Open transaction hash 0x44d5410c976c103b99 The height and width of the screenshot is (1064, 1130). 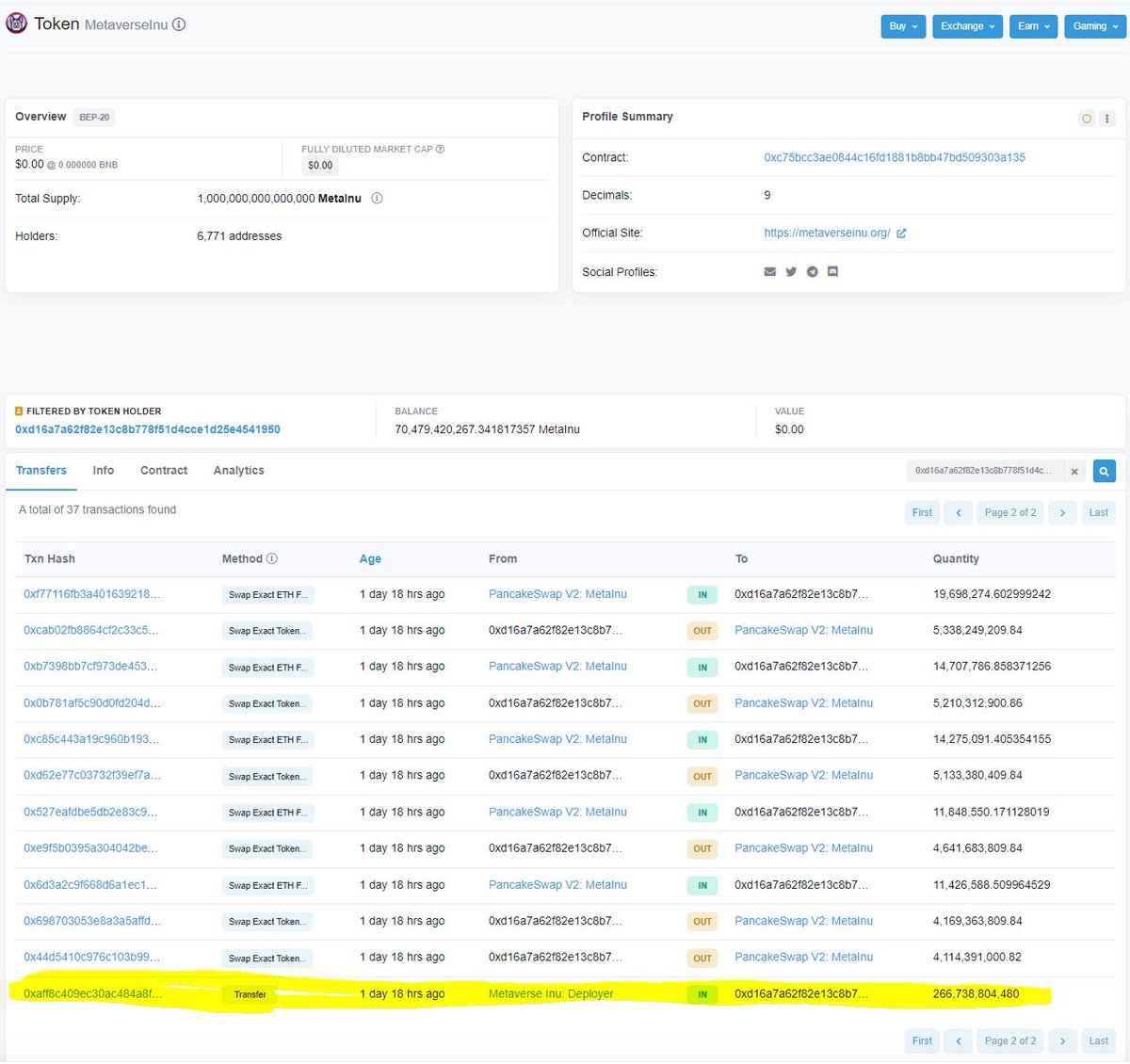click(x=92, y=958)
